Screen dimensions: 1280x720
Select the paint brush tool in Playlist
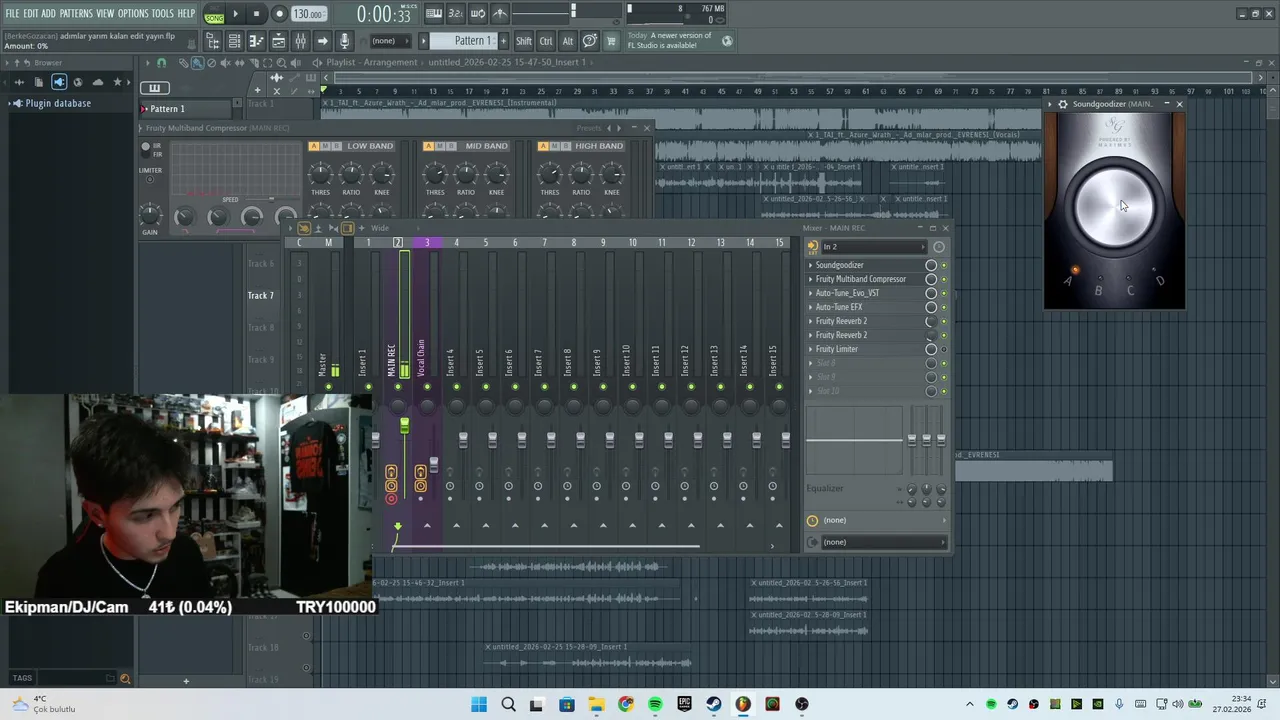pos(198,63)
